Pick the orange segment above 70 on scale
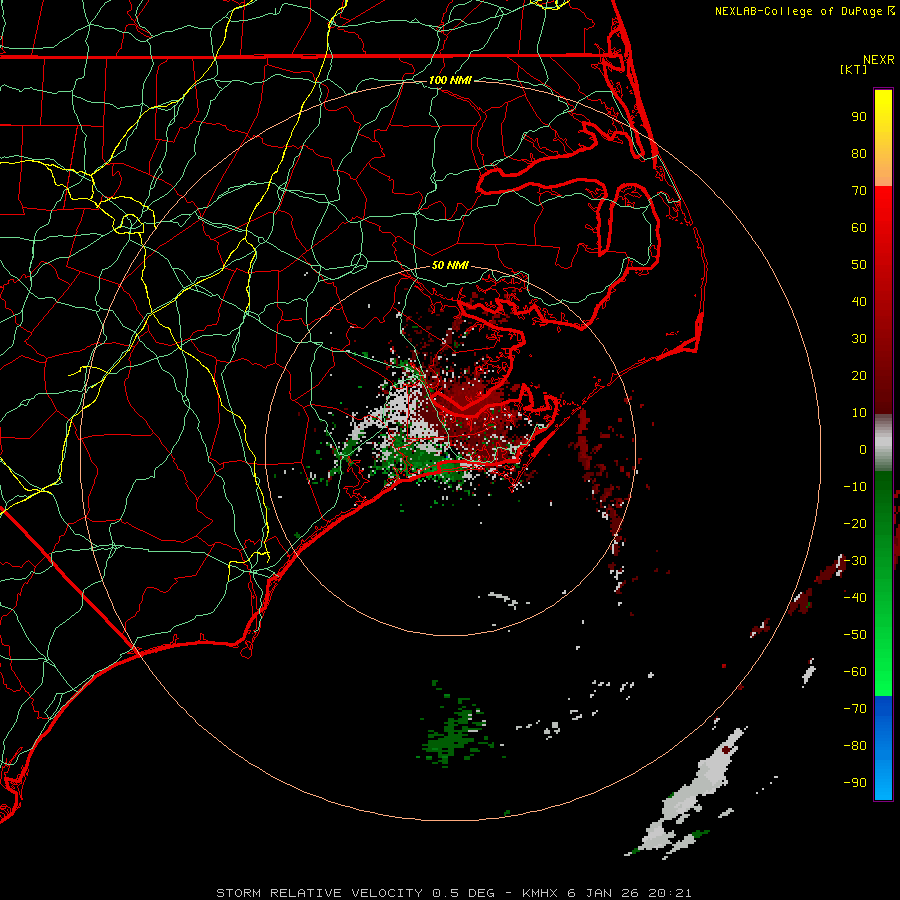This screenshot has height=900, width=900. click(883, 171)
